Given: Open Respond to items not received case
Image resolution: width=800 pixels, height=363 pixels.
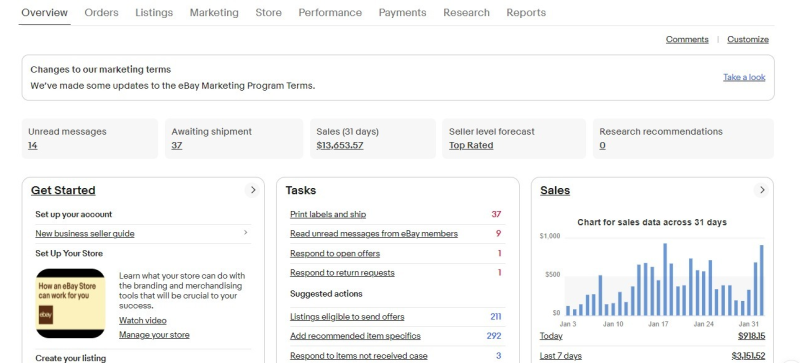Looking at the screenshot, I should point(359,355).
